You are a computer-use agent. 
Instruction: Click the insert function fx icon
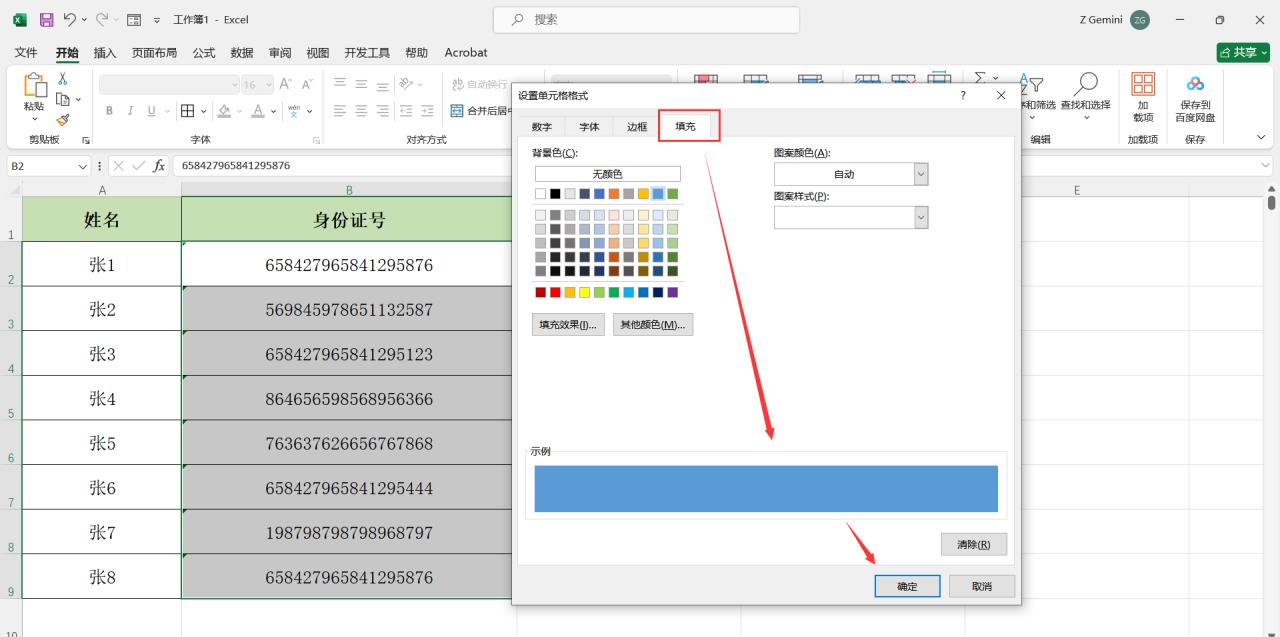[159, 166]
